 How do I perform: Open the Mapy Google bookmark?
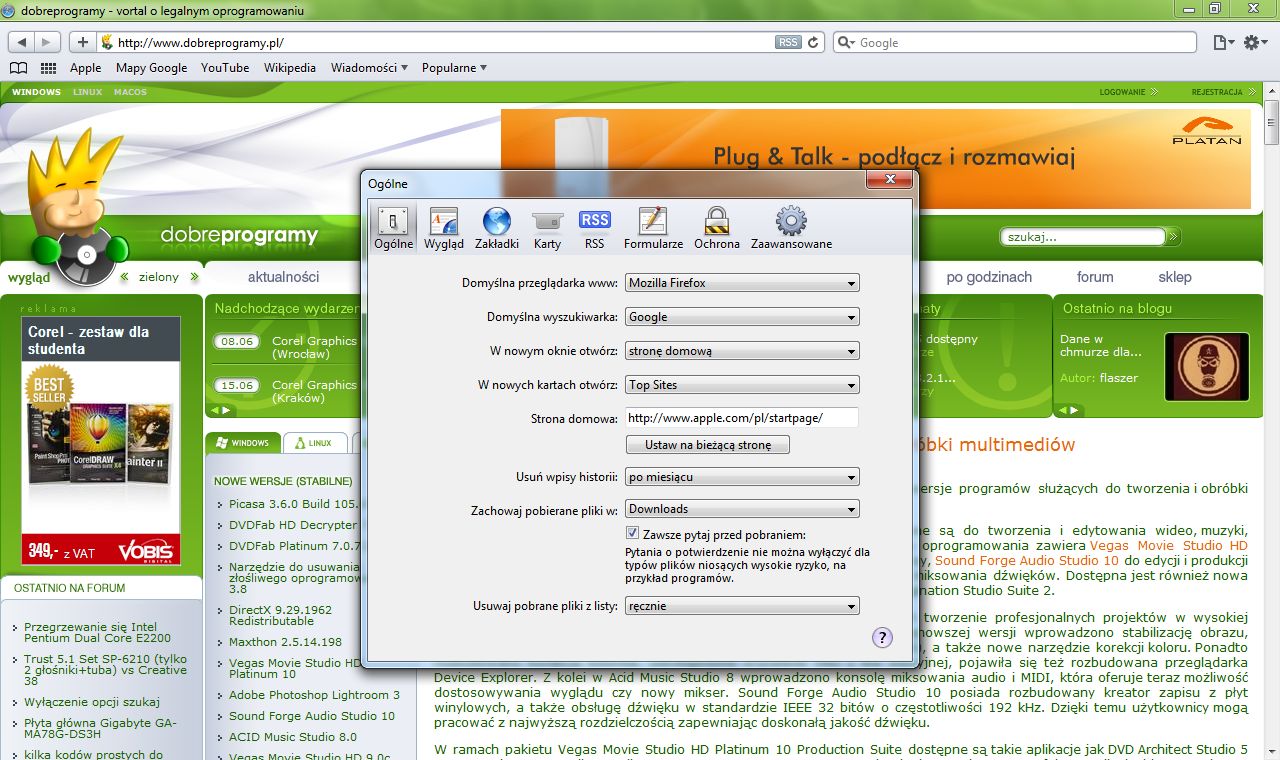[x=151, y=68]
